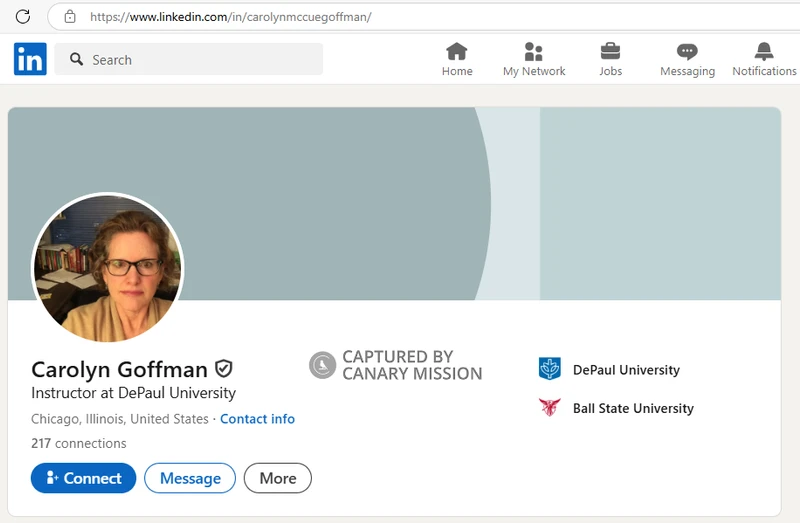
Task: Click the 217 connections text
Action: tap(79, 443)
